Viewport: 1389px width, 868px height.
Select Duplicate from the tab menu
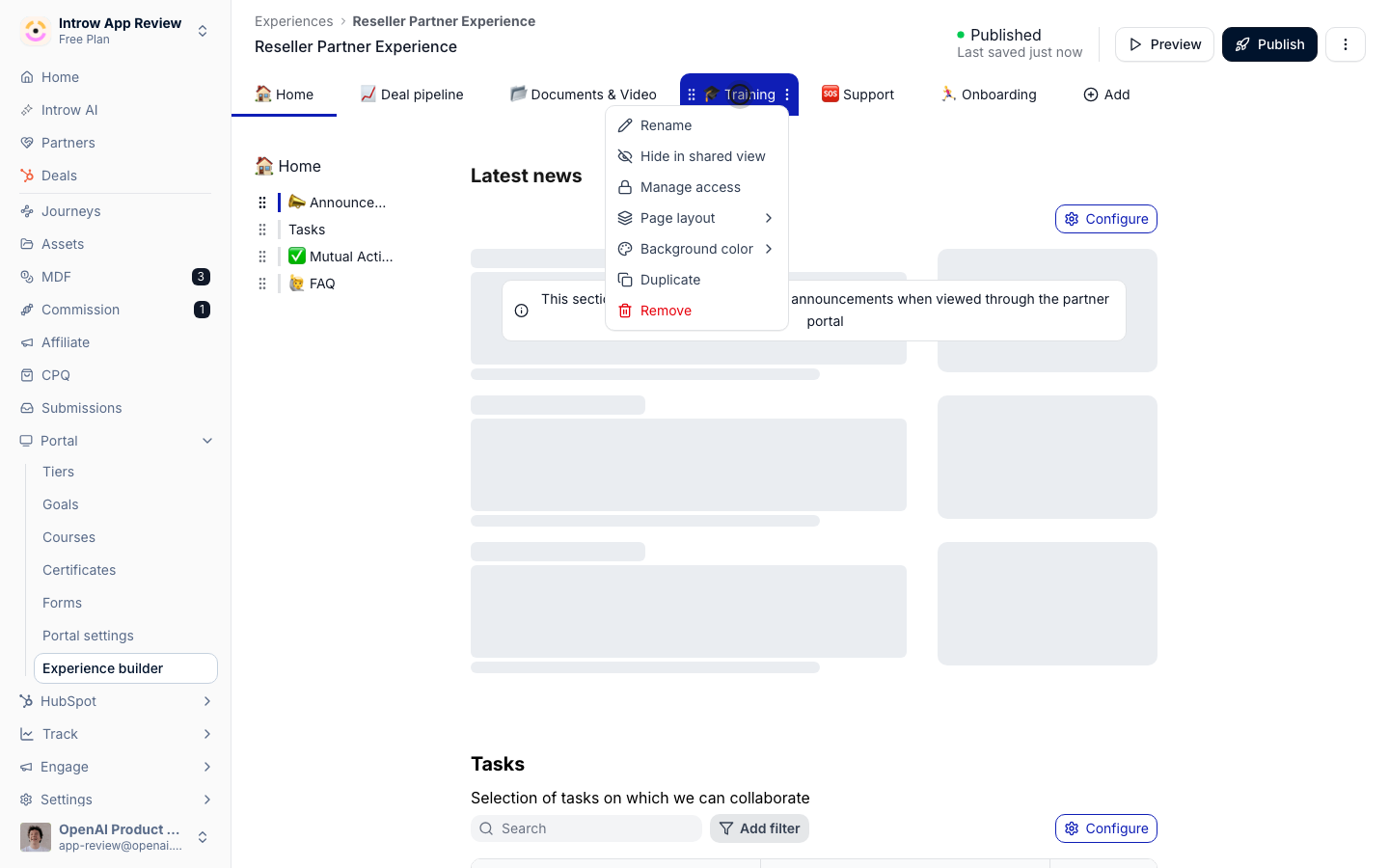pos(696,280)
